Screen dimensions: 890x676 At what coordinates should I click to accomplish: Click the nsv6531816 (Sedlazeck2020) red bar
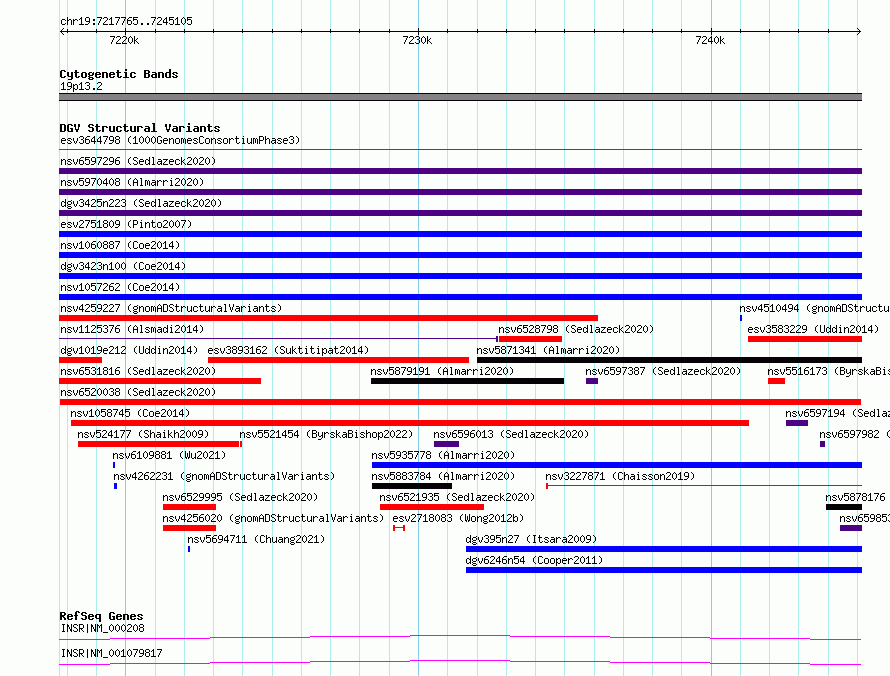[x=160, y=381]
